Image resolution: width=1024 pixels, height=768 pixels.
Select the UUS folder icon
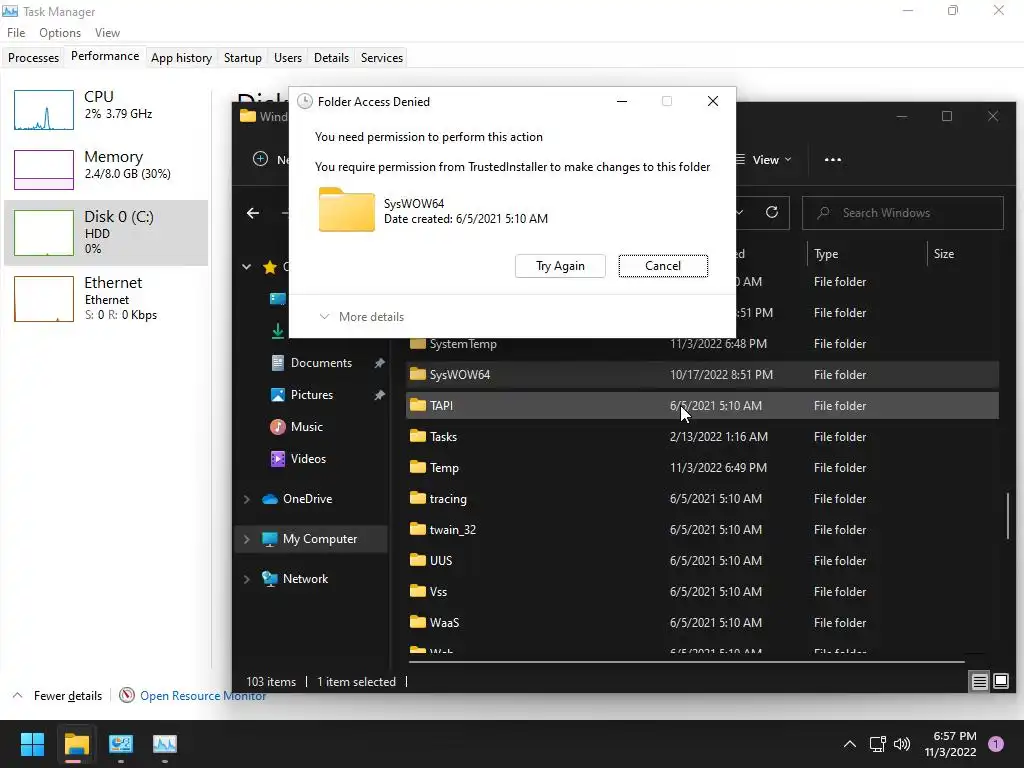click(418, 560)
